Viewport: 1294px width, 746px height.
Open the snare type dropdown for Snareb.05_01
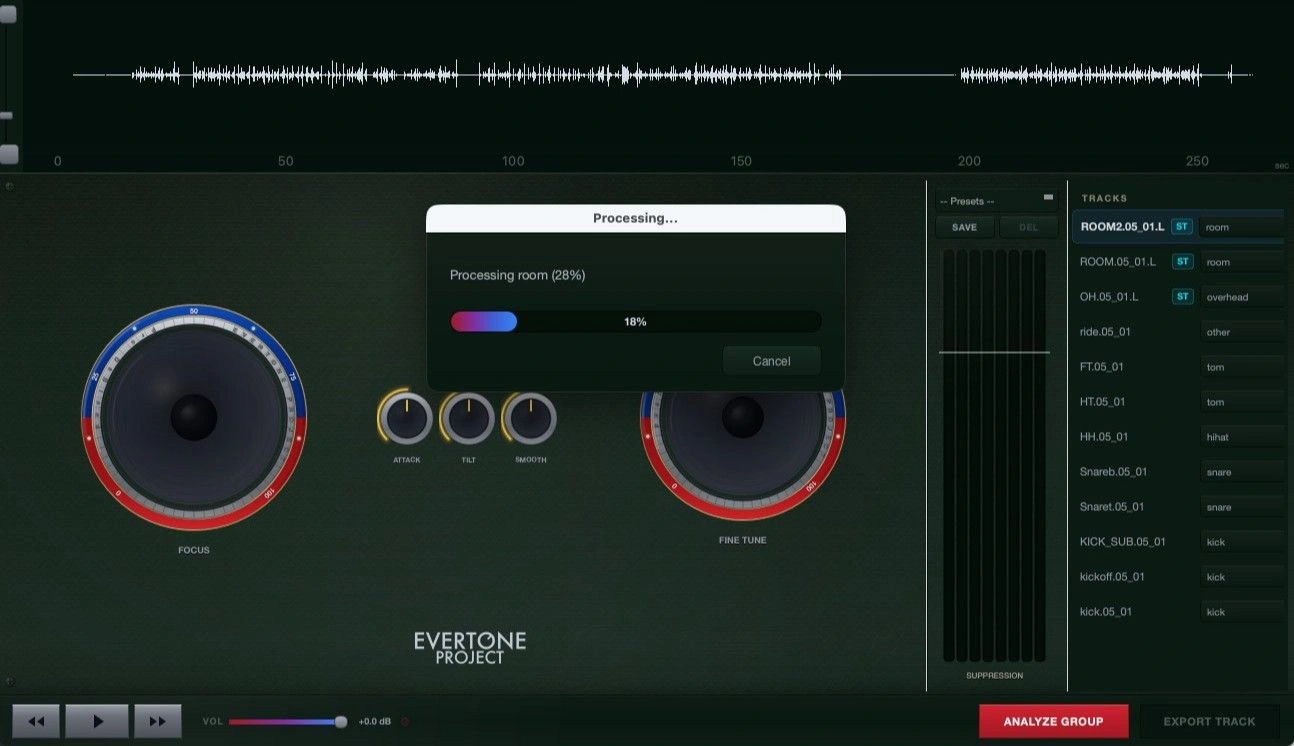[1242, 472]
